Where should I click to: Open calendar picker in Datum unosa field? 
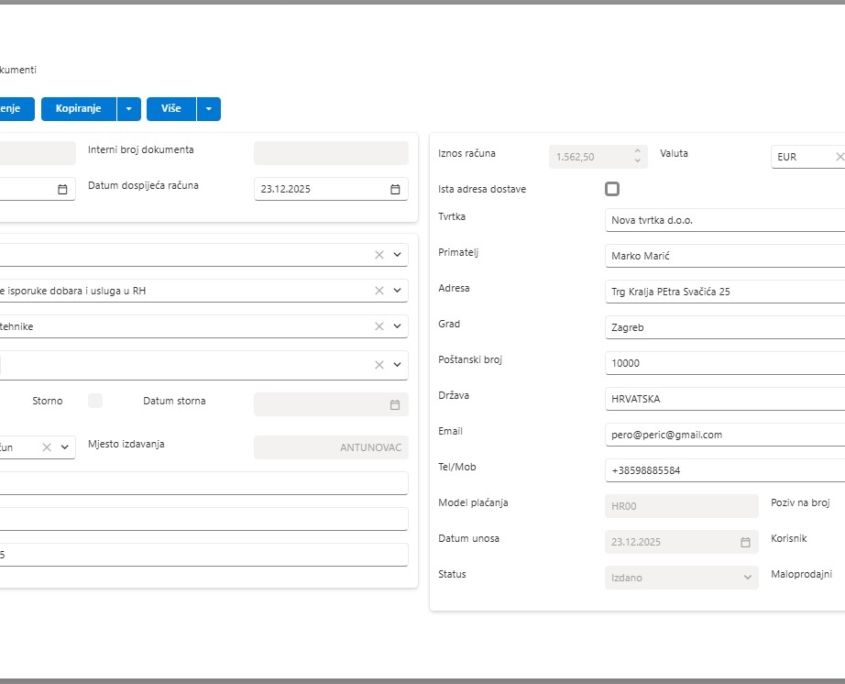pos(744,542)
